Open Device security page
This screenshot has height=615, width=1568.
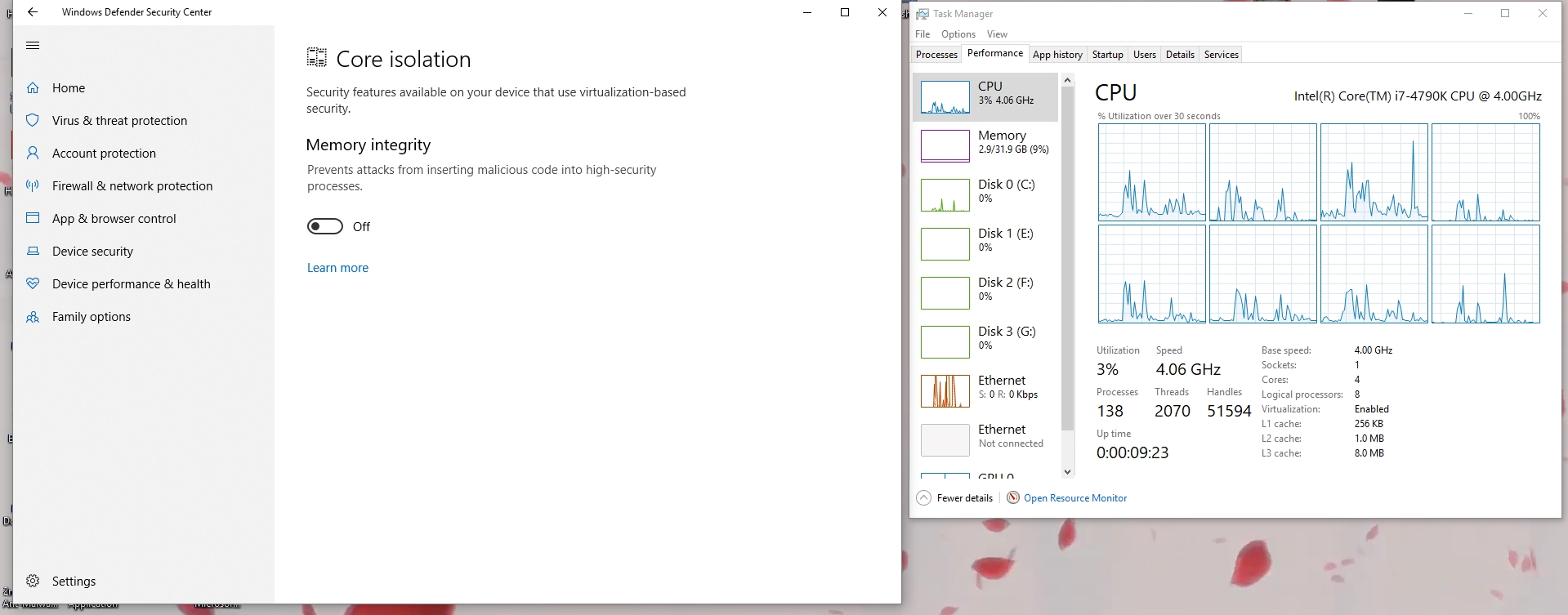pos(92,252)
